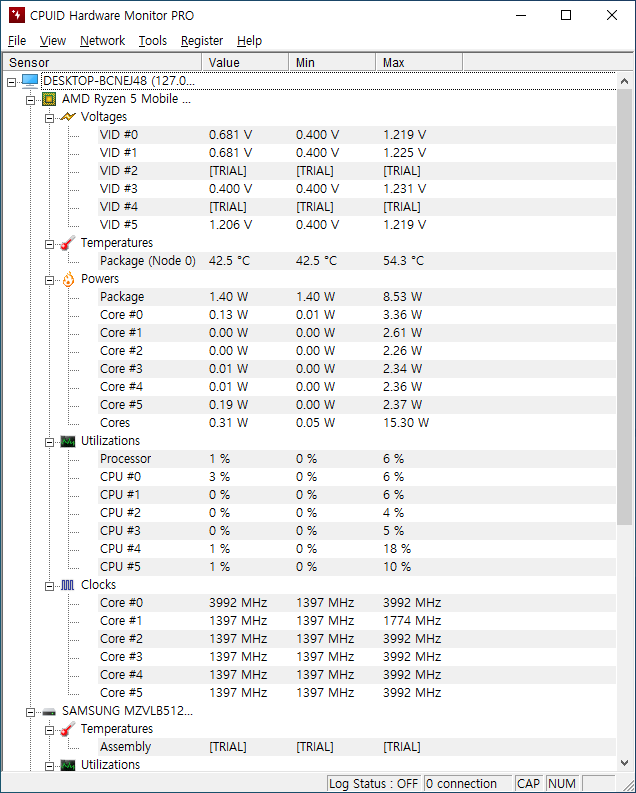Click the Sensor column header
This screenshot has width=636, height=793.
coord(102,62)
